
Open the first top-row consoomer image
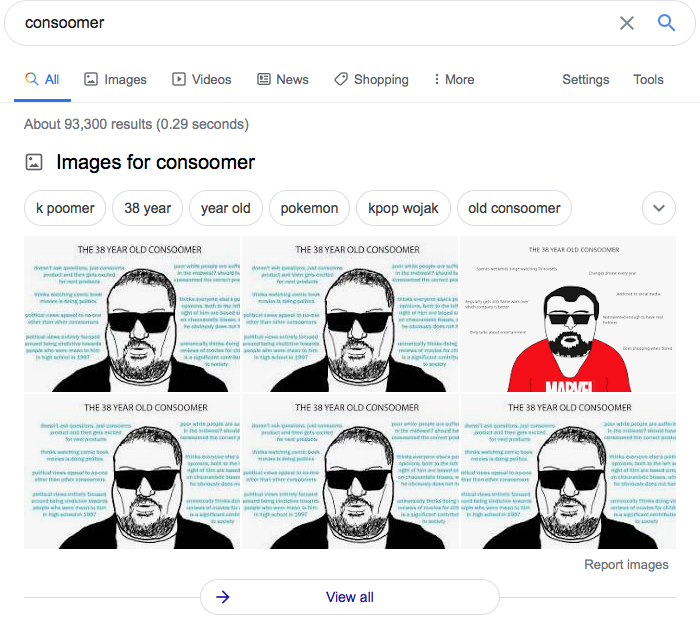tap(132, 314)
